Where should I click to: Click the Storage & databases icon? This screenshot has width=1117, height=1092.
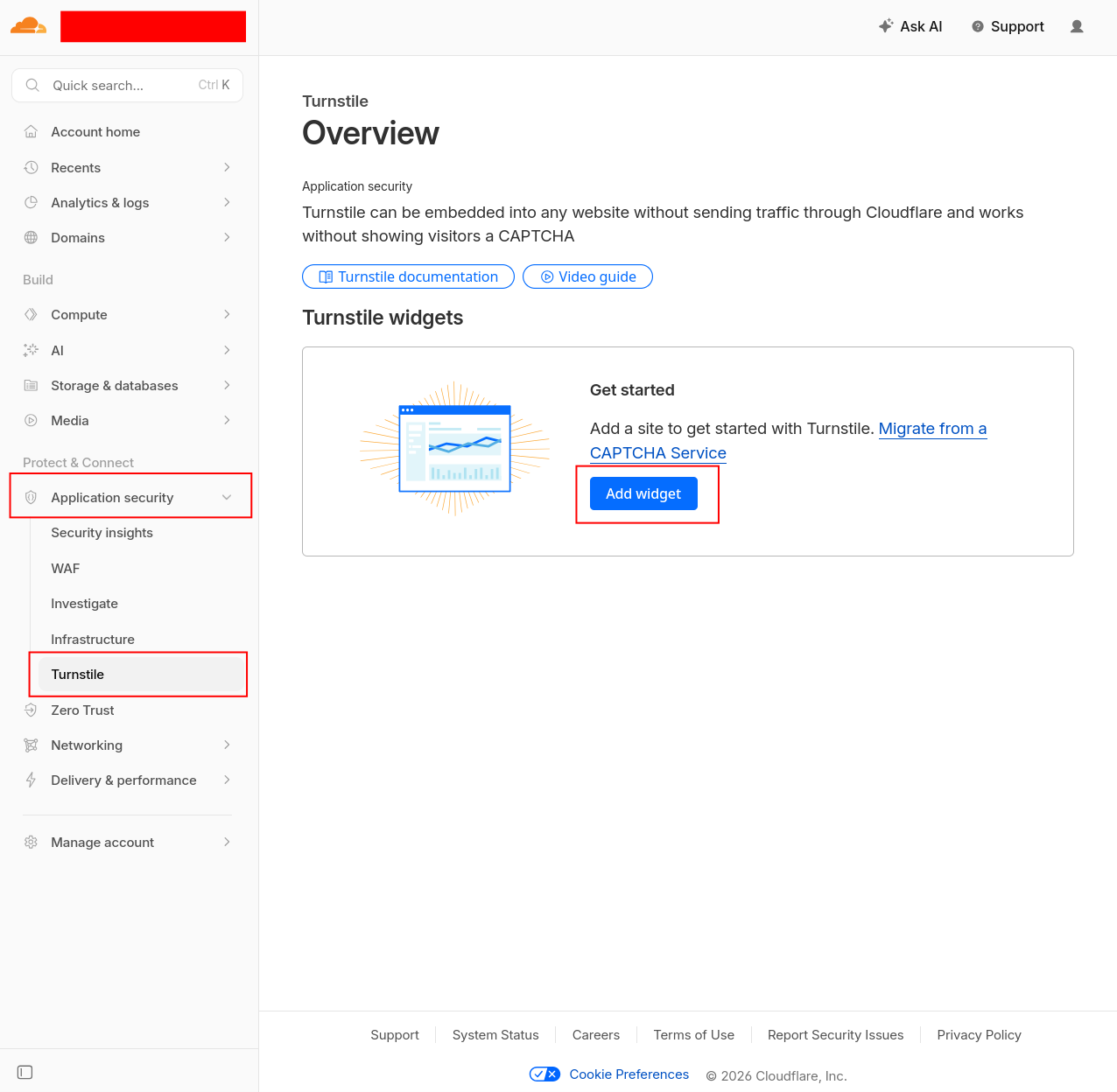pyautogui.click(x=31, y=385)
